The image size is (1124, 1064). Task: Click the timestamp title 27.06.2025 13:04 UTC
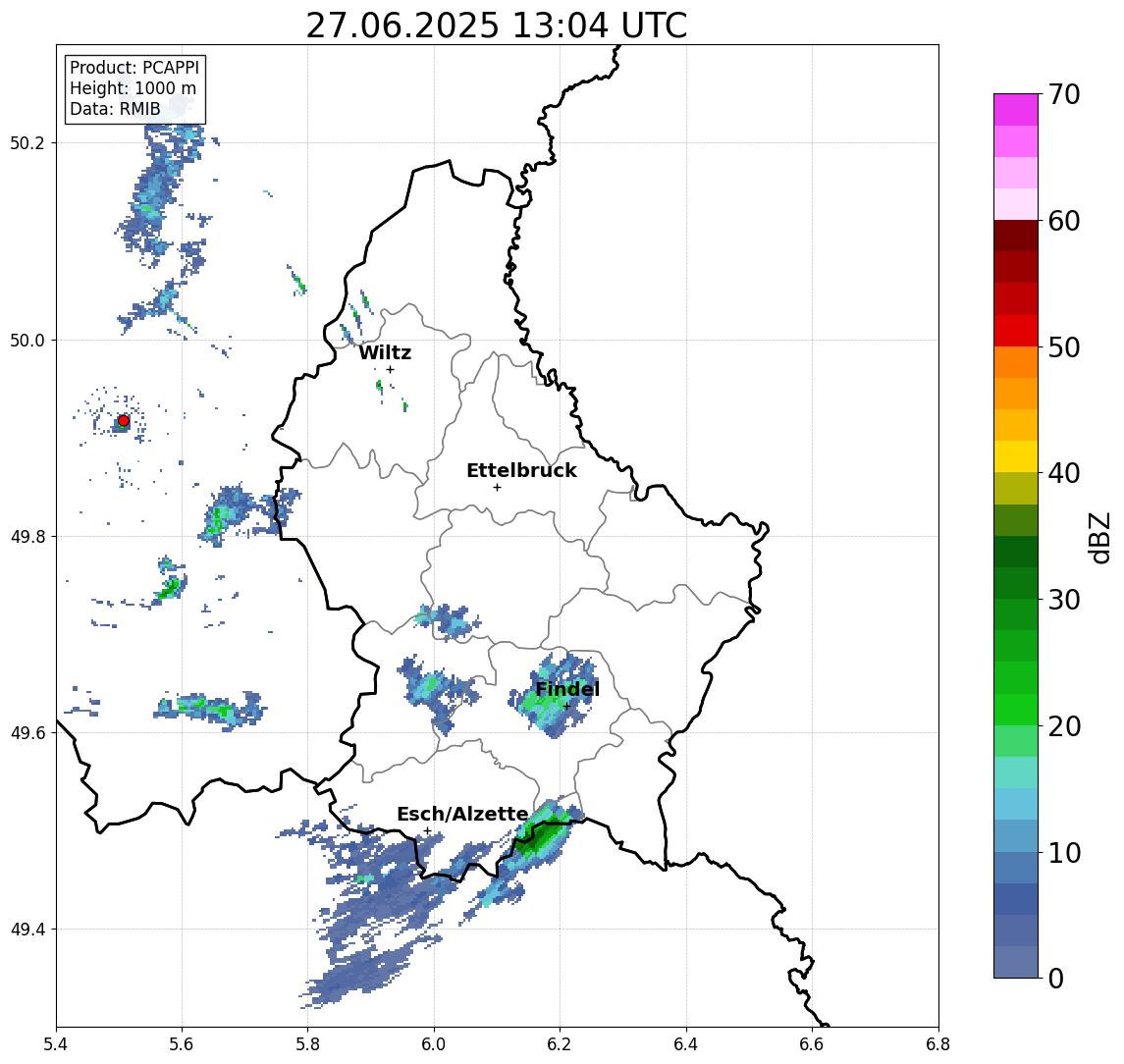click(496, 26)
